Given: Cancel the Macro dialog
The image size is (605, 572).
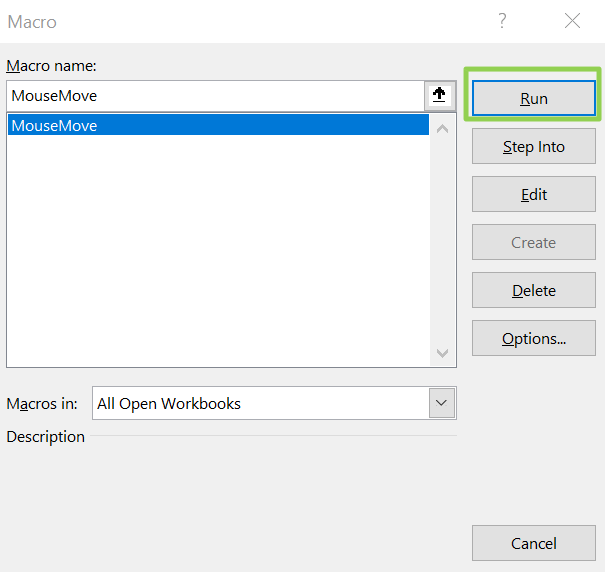Looking at the screenshot, I should point(533,544).
